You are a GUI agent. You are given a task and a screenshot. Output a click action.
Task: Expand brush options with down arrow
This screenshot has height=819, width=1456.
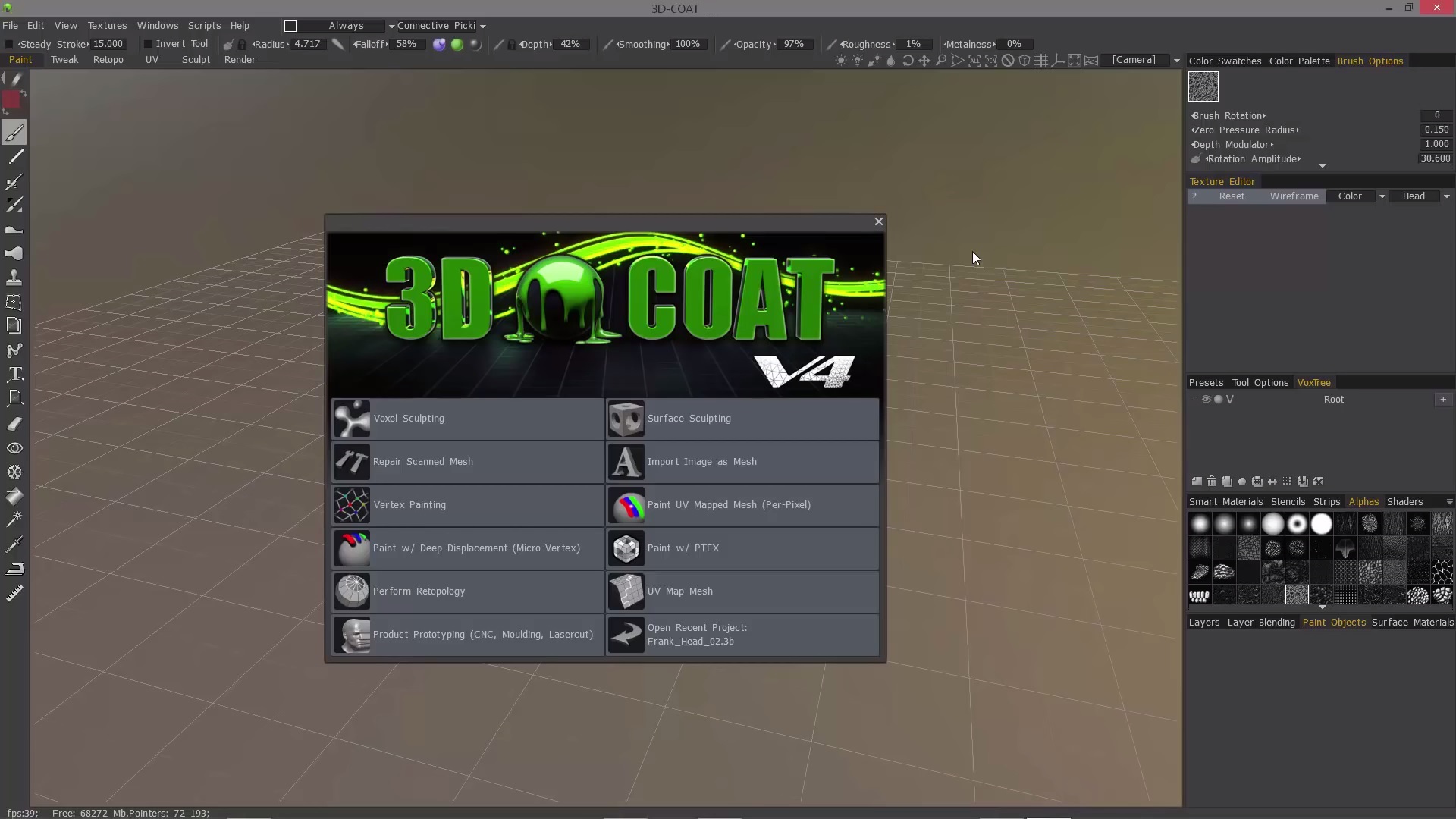pyautogui.click(x=1322, y=166)
